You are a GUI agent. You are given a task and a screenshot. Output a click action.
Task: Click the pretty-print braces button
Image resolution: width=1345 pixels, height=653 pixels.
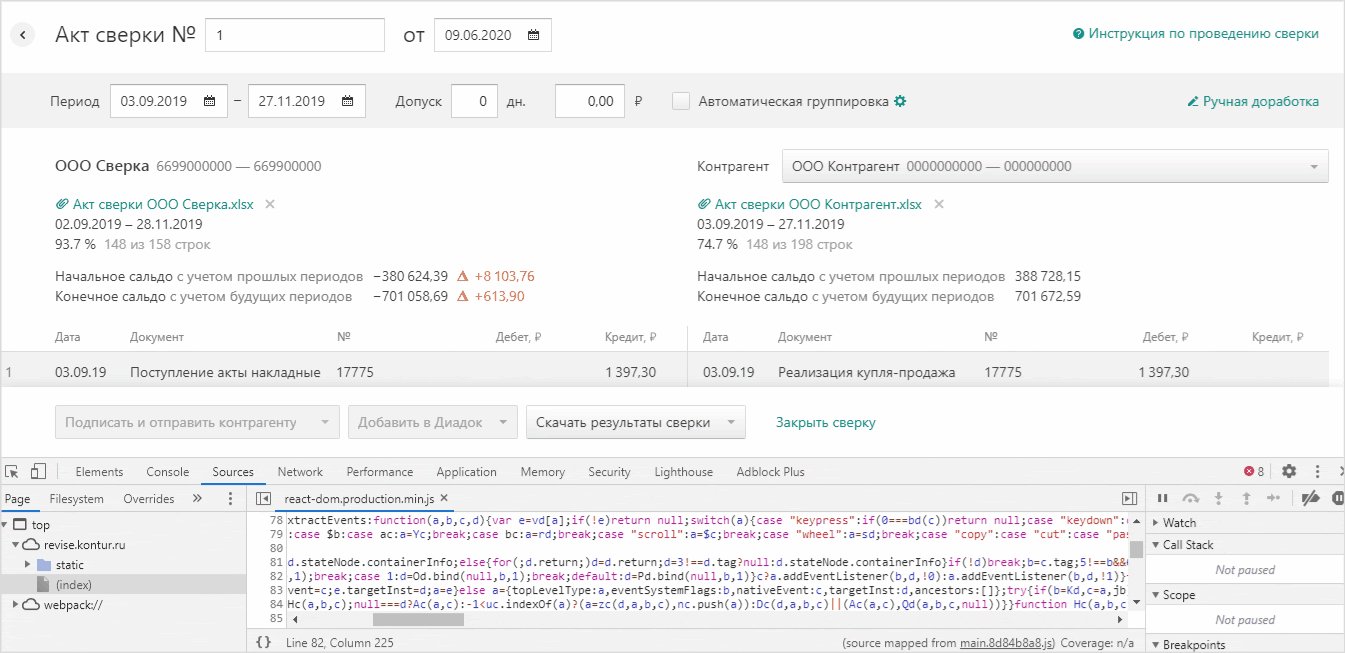tap(263, 643)
